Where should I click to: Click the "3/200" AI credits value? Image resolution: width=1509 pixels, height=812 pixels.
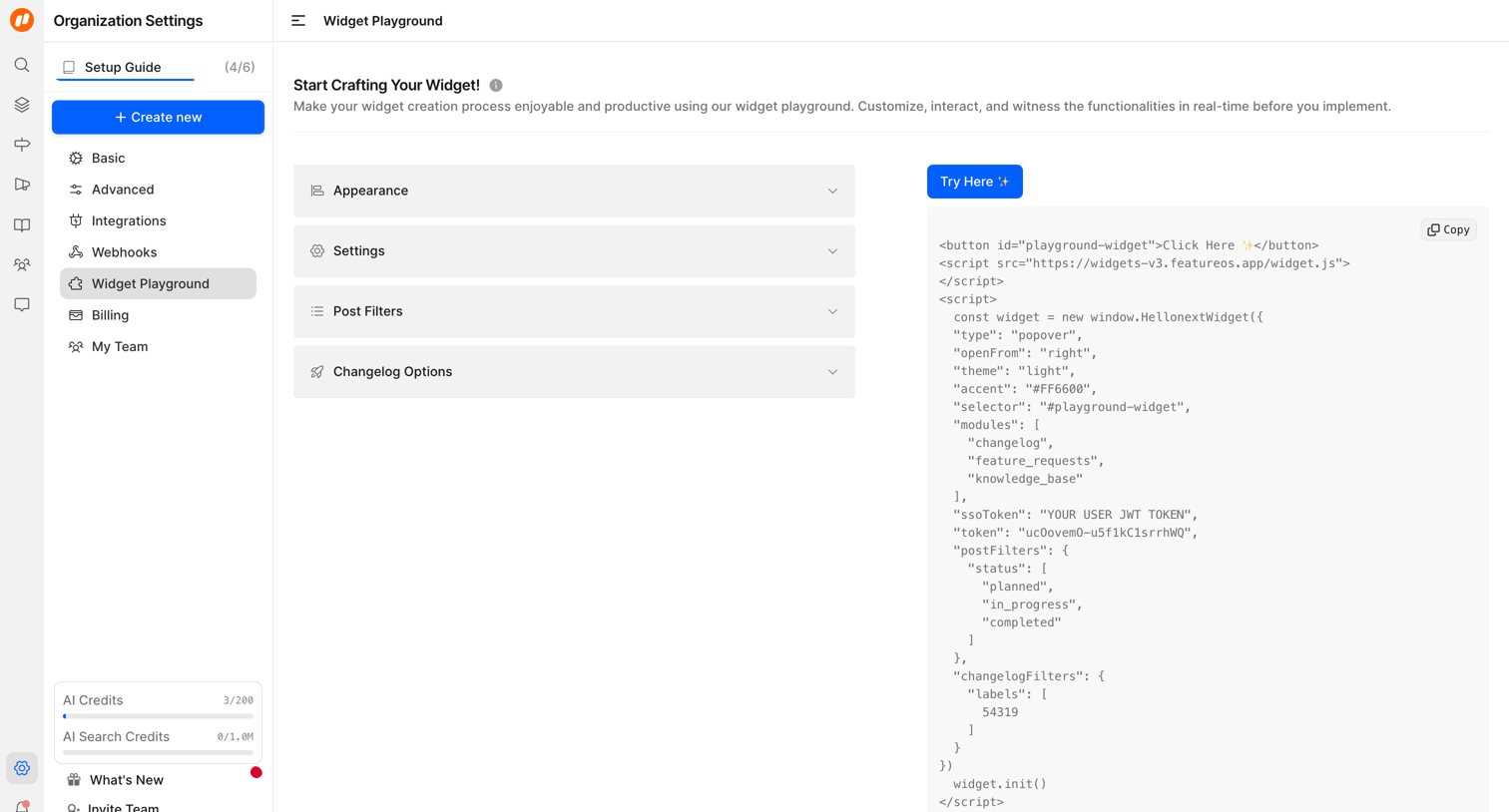click(238, 700)
